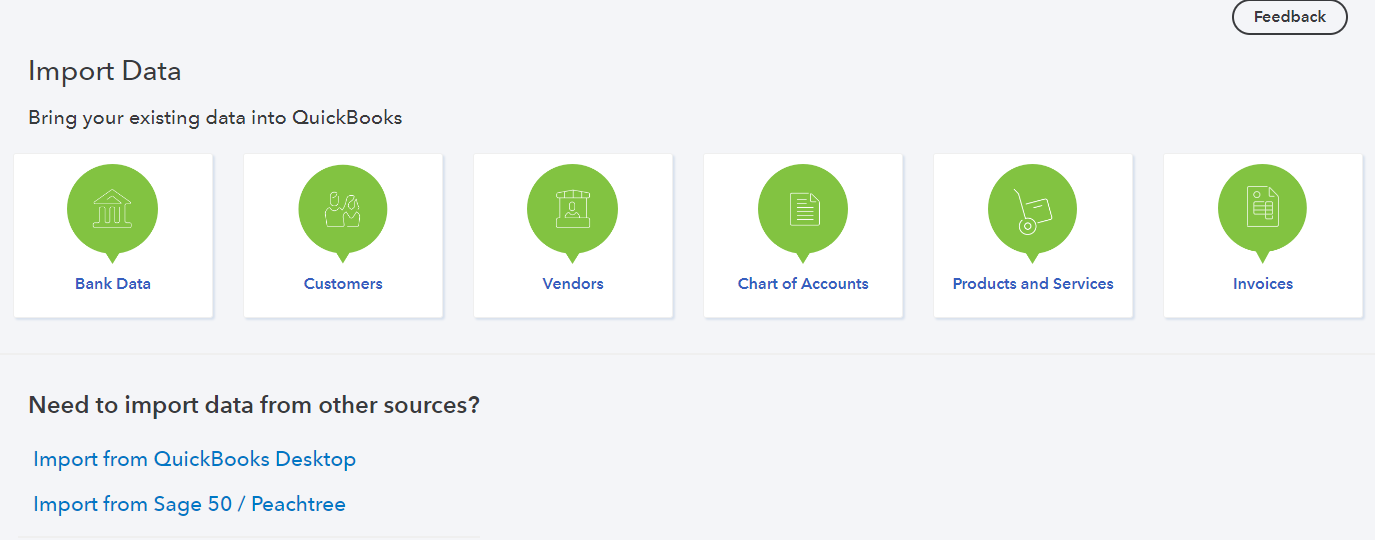Choose the Invoices text label
Viewport: 1375px width, 540px height.
(x=1263, y=284)
